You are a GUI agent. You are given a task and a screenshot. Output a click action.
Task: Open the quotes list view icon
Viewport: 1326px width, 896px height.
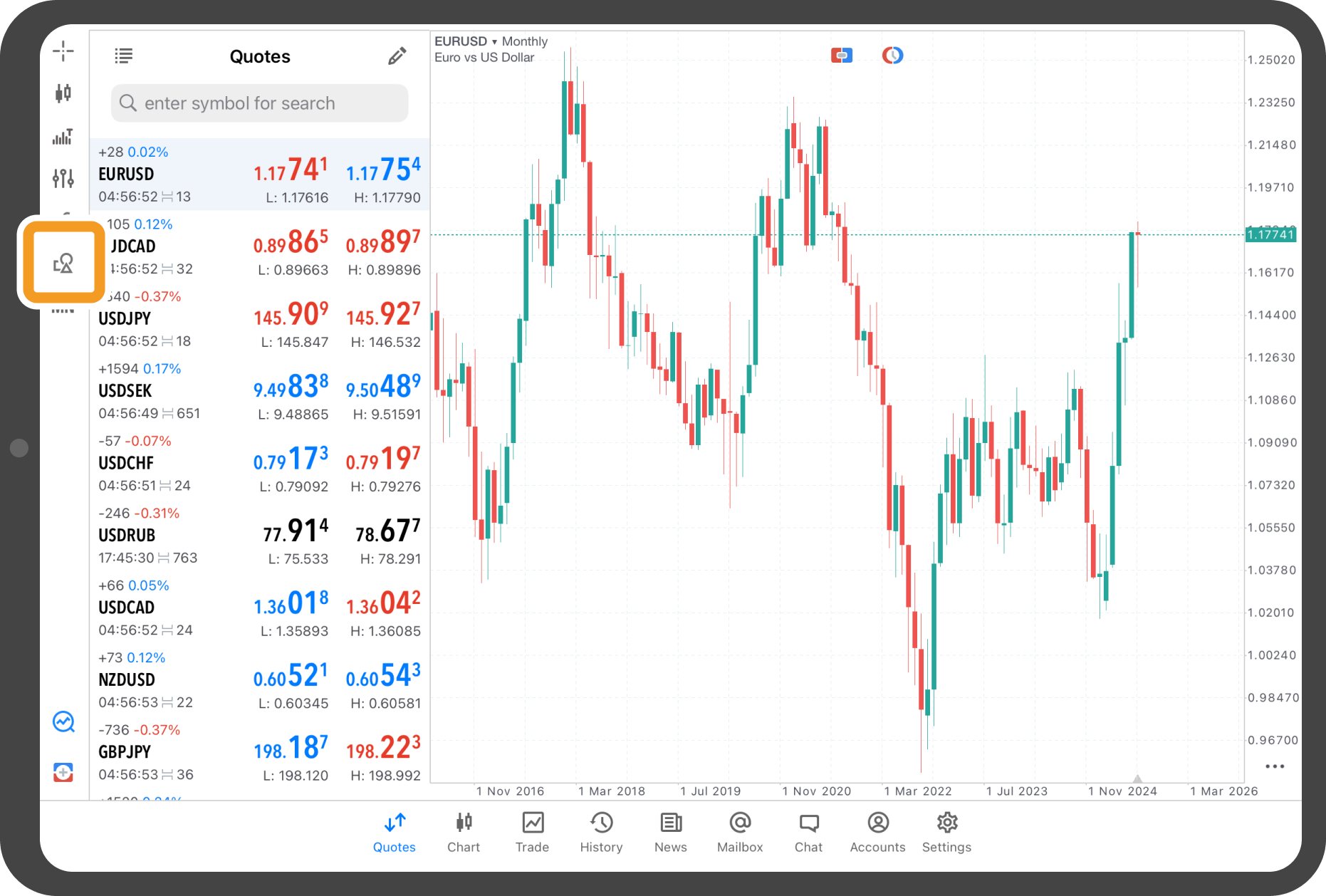pos(124,56)
